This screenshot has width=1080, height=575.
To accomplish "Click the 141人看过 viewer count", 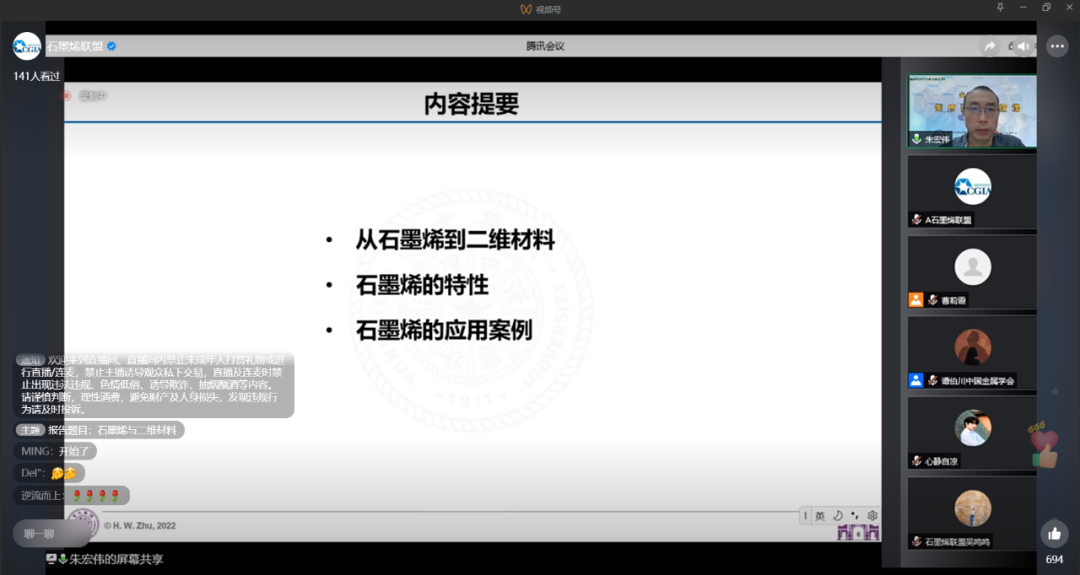I will (x=37, y=76).
